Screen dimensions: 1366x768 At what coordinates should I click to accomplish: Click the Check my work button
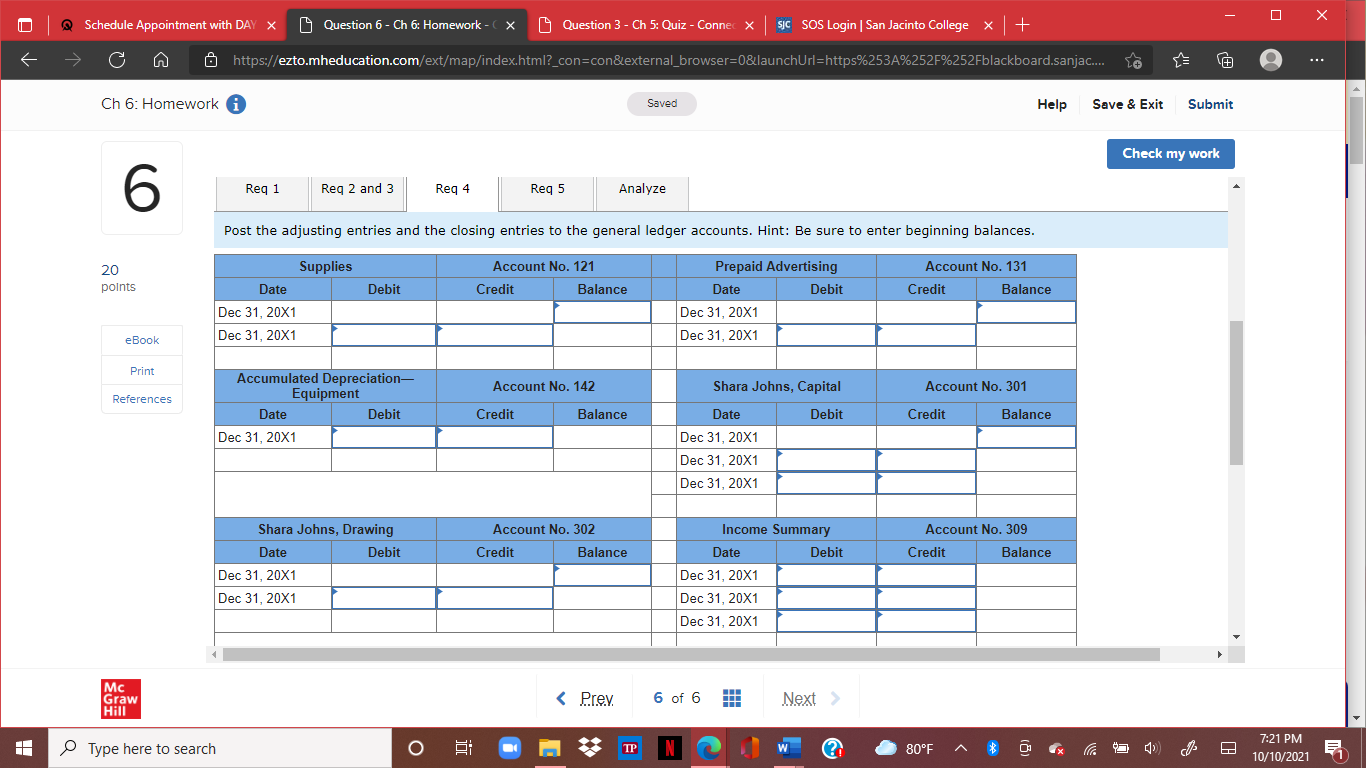[1171, 154]
